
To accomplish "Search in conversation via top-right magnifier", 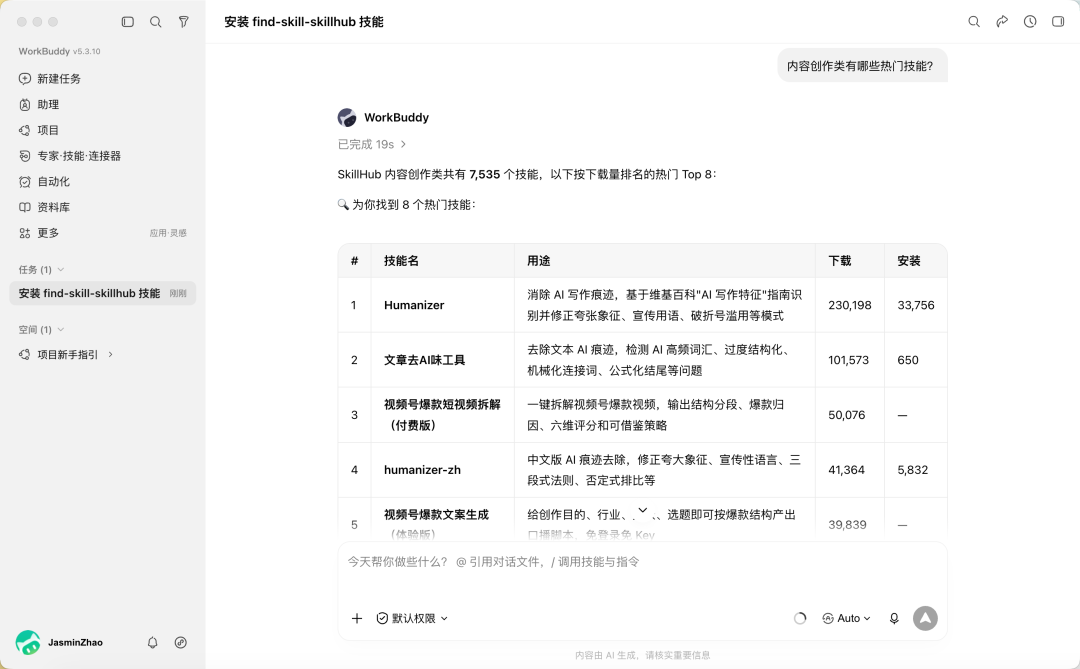I will pos(974,21).
